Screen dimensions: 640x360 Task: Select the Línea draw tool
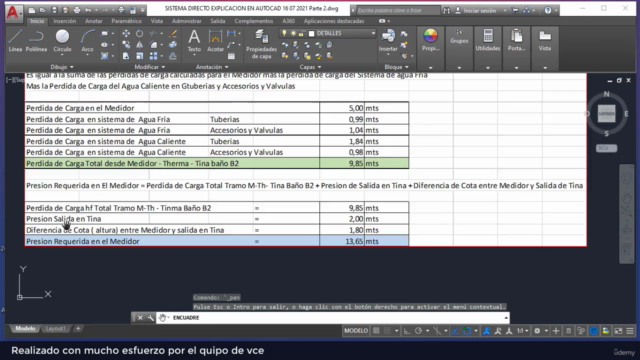15,41
